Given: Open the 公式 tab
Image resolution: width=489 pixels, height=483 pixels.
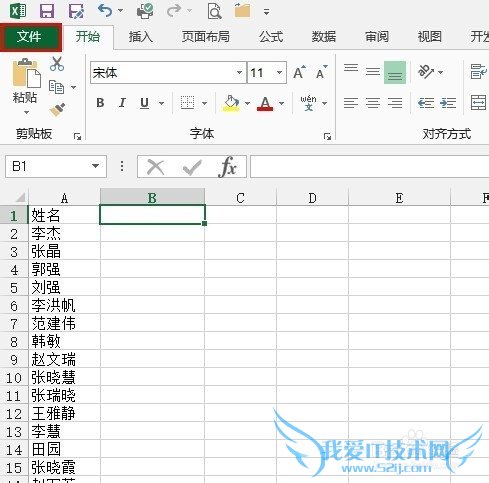Looking at the screenshot, I should (271, 37).
